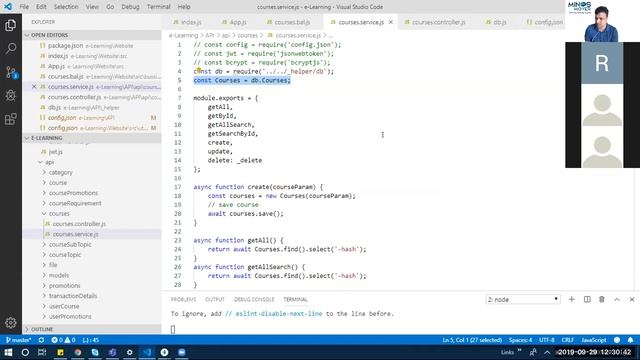Click errors and warnings count in status bar
Screen dimensions: 640x360
pyautogui.click(x=63, y=340)
